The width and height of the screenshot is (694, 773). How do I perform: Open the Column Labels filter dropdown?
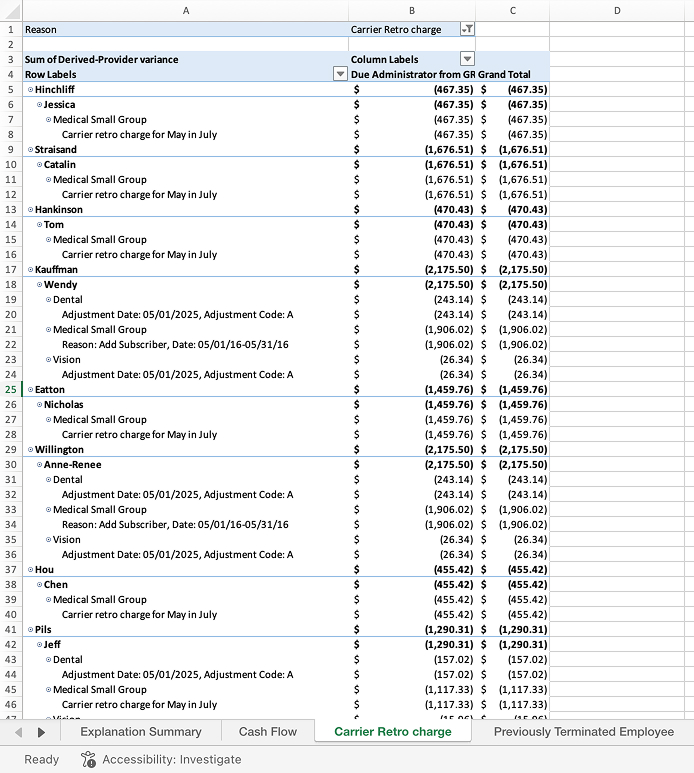(467, 59)
